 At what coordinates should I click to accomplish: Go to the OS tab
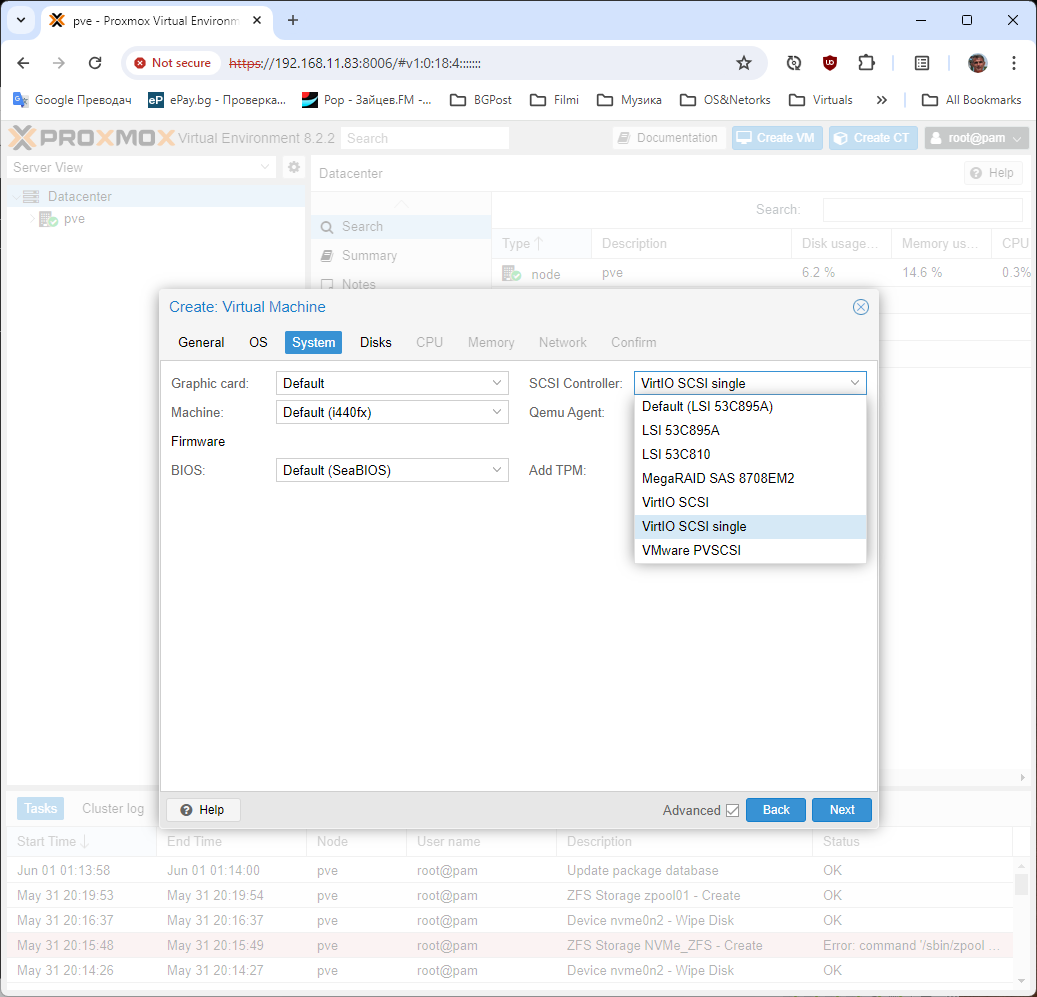coord(258,342)
